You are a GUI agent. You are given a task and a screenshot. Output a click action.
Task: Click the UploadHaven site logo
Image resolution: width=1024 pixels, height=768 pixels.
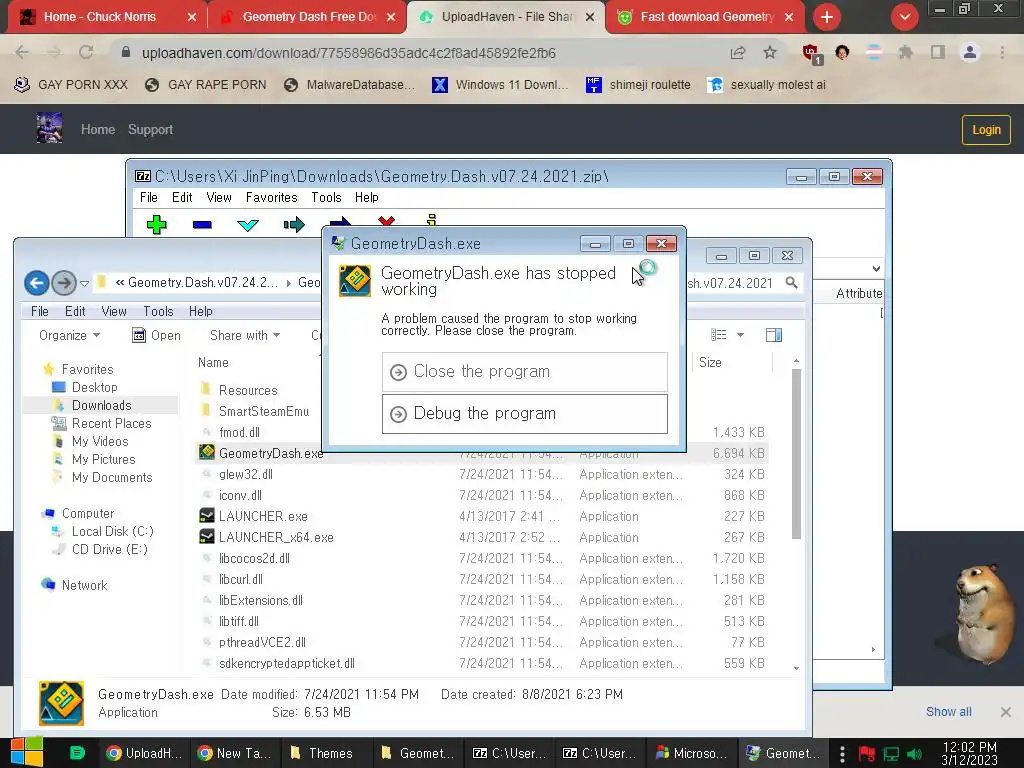(50, 128)
